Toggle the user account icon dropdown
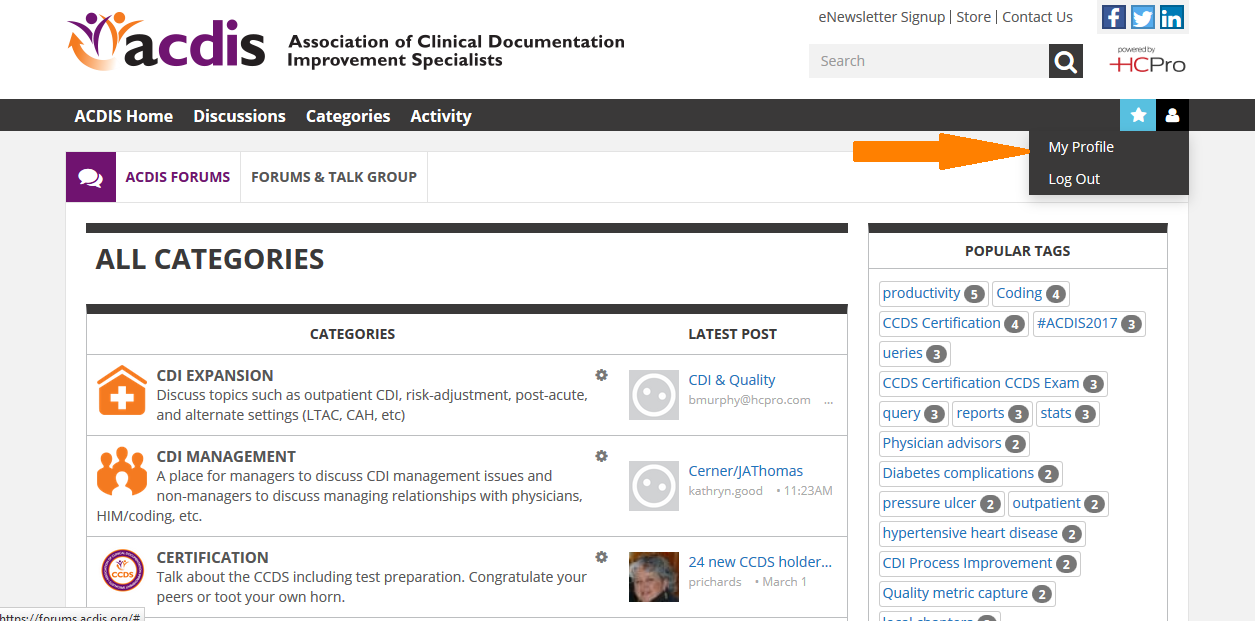Image resolution: width=1255 pixels, height=621 pixels. [1171, 115]
